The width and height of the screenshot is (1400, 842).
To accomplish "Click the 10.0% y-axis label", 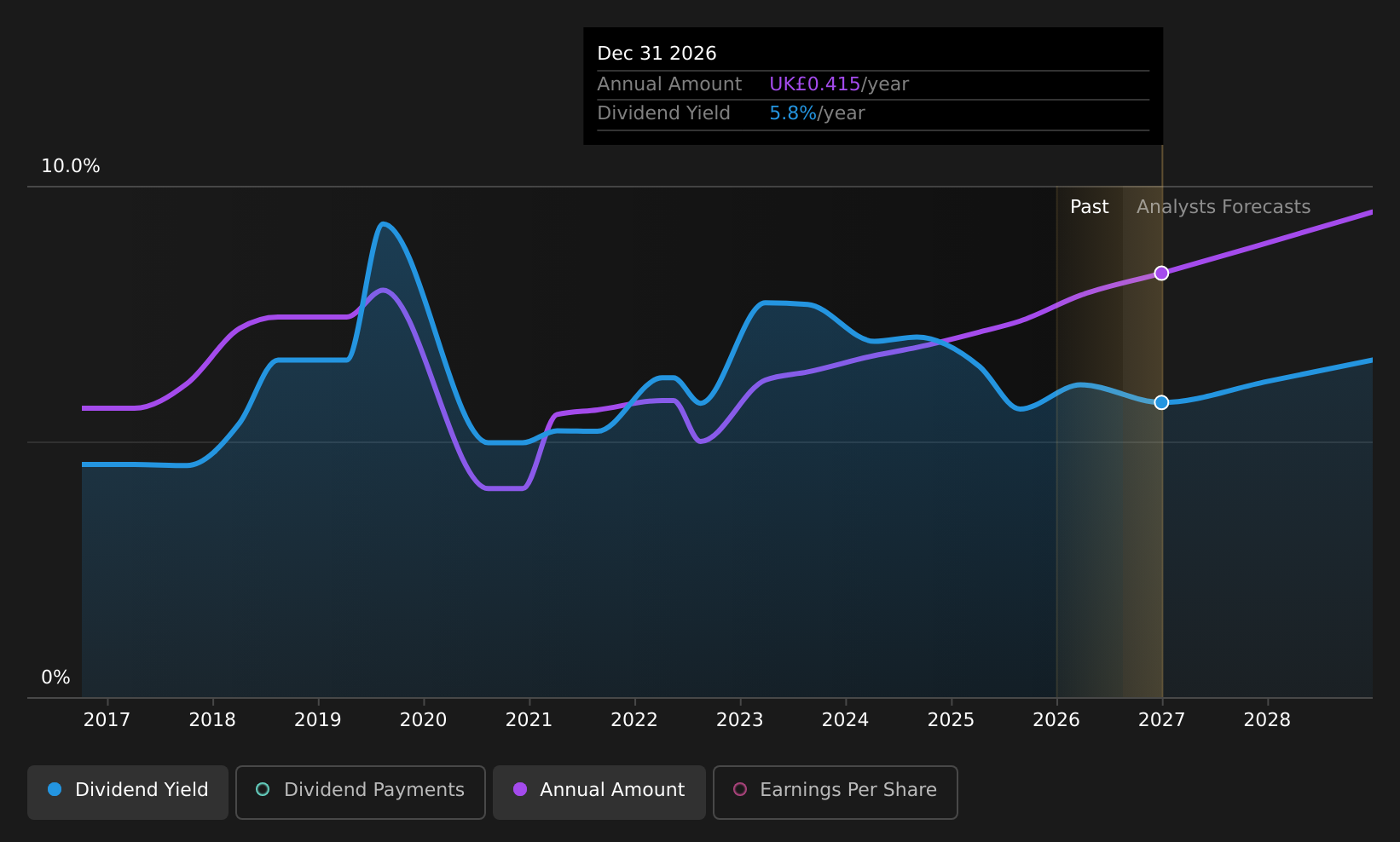I will tap(71, 166).
